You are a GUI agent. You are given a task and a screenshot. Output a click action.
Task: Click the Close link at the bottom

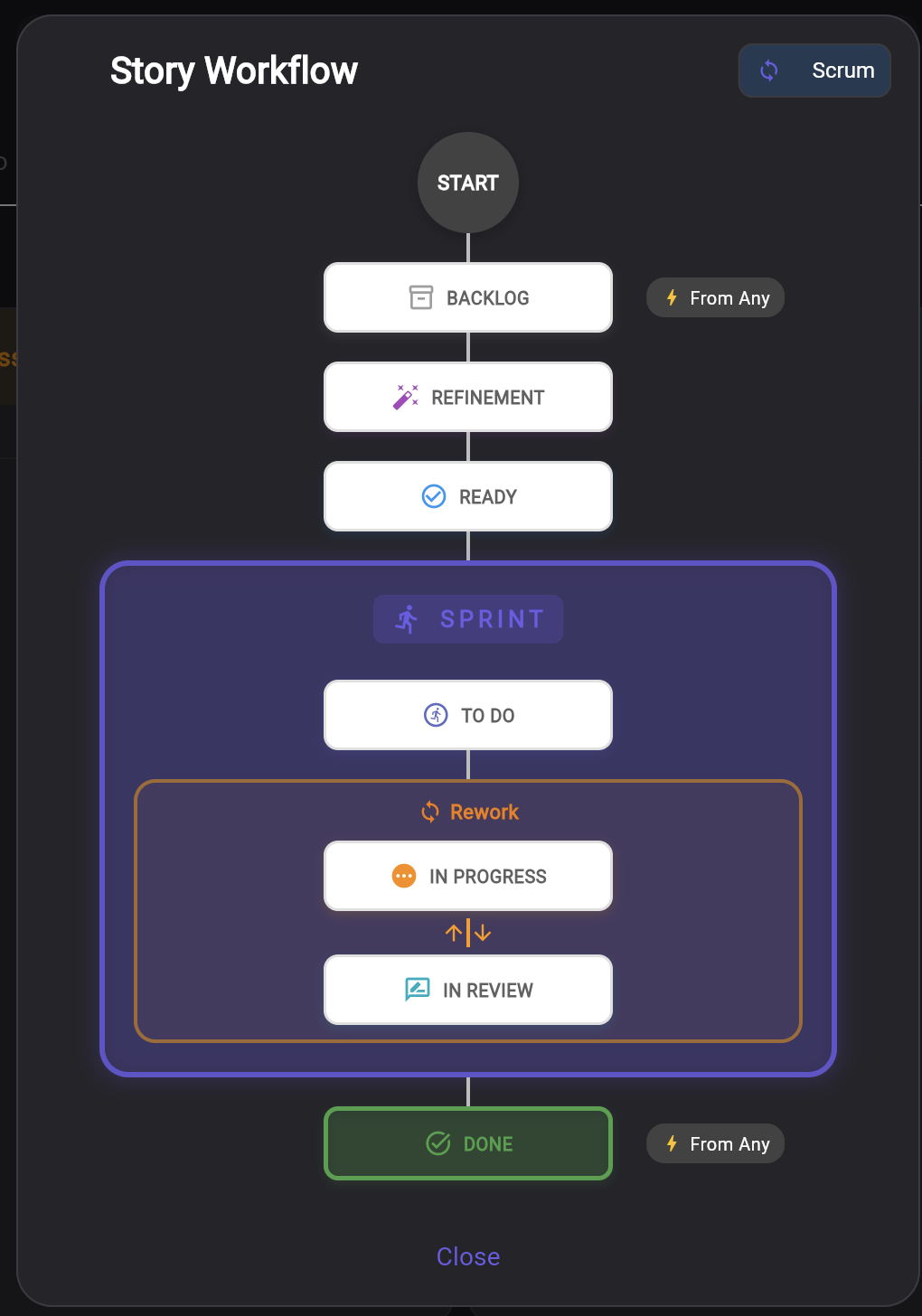click(x=467, y=1256)
